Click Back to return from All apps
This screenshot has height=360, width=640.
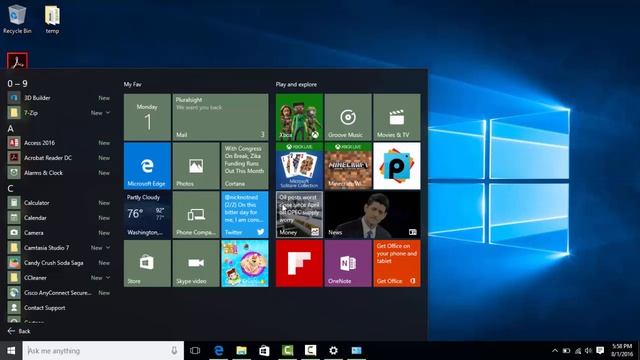(x=19, y=331)
